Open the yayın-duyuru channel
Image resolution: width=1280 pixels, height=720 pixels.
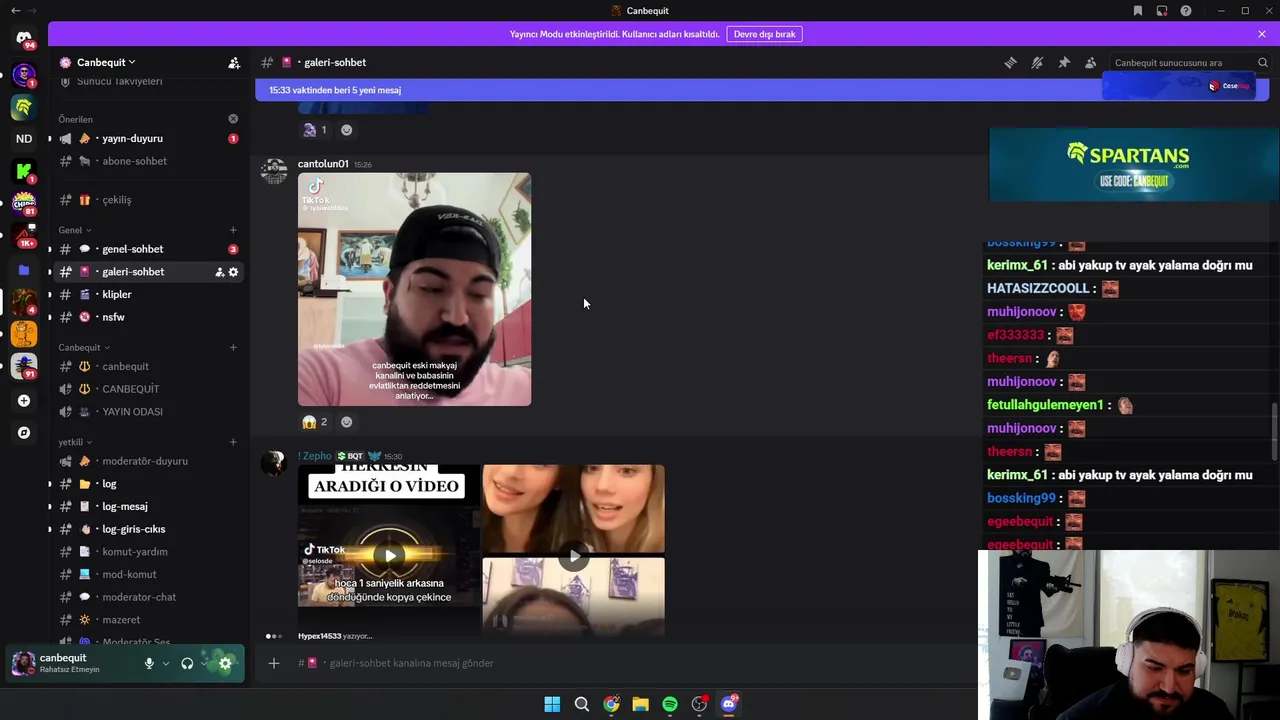148,138
